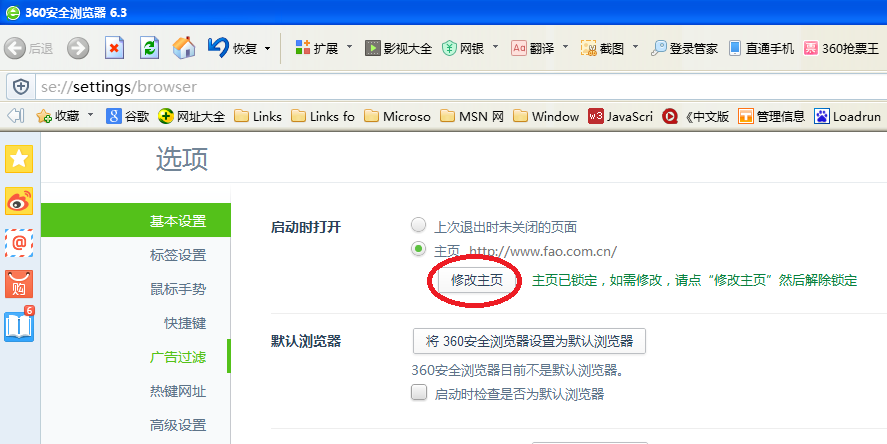The height and width of the screenshot is (444, 887).
Task: Expand the 扩展 dropdown arrow
Action: pos(349,48)
